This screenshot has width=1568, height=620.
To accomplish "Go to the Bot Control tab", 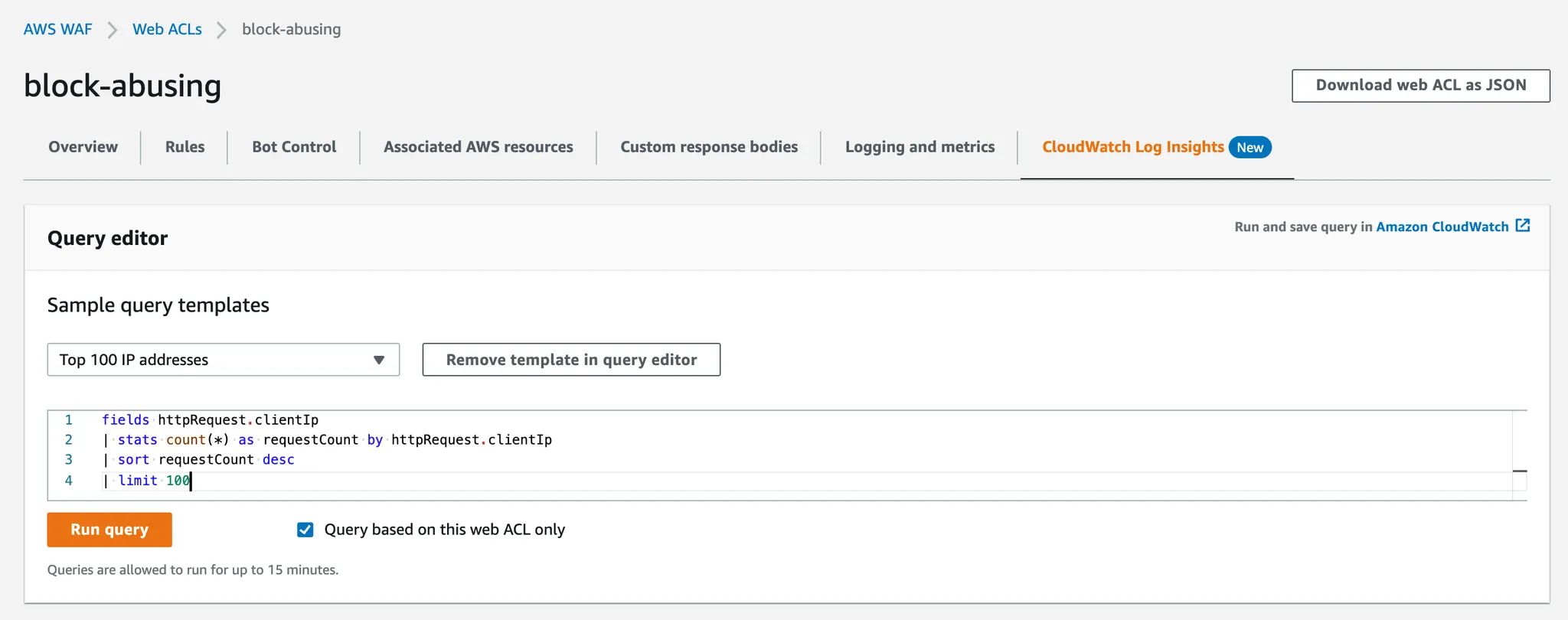I will [294, 147].
